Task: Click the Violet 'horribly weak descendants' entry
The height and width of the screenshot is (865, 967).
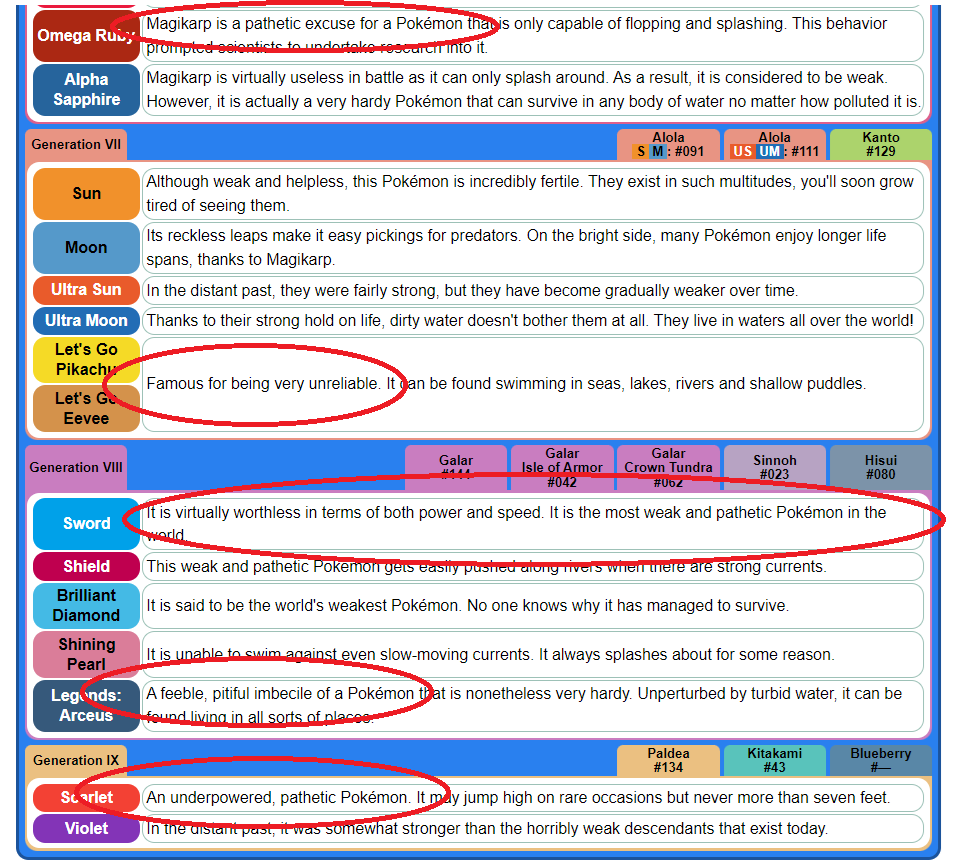Action: 533,829
